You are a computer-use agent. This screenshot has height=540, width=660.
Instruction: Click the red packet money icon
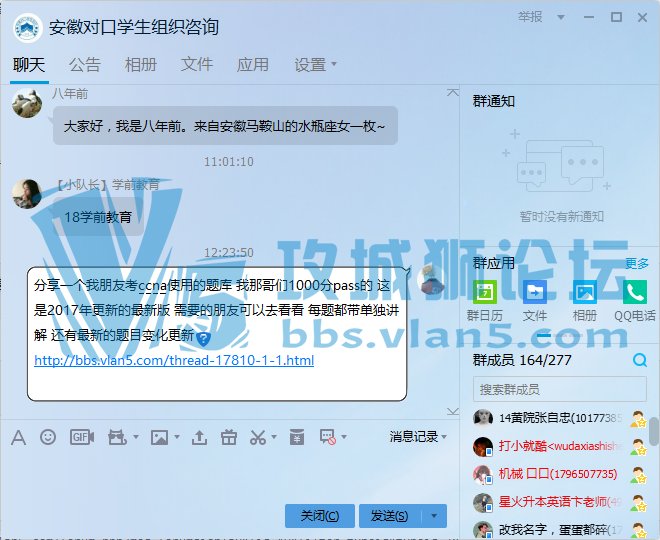297,437
